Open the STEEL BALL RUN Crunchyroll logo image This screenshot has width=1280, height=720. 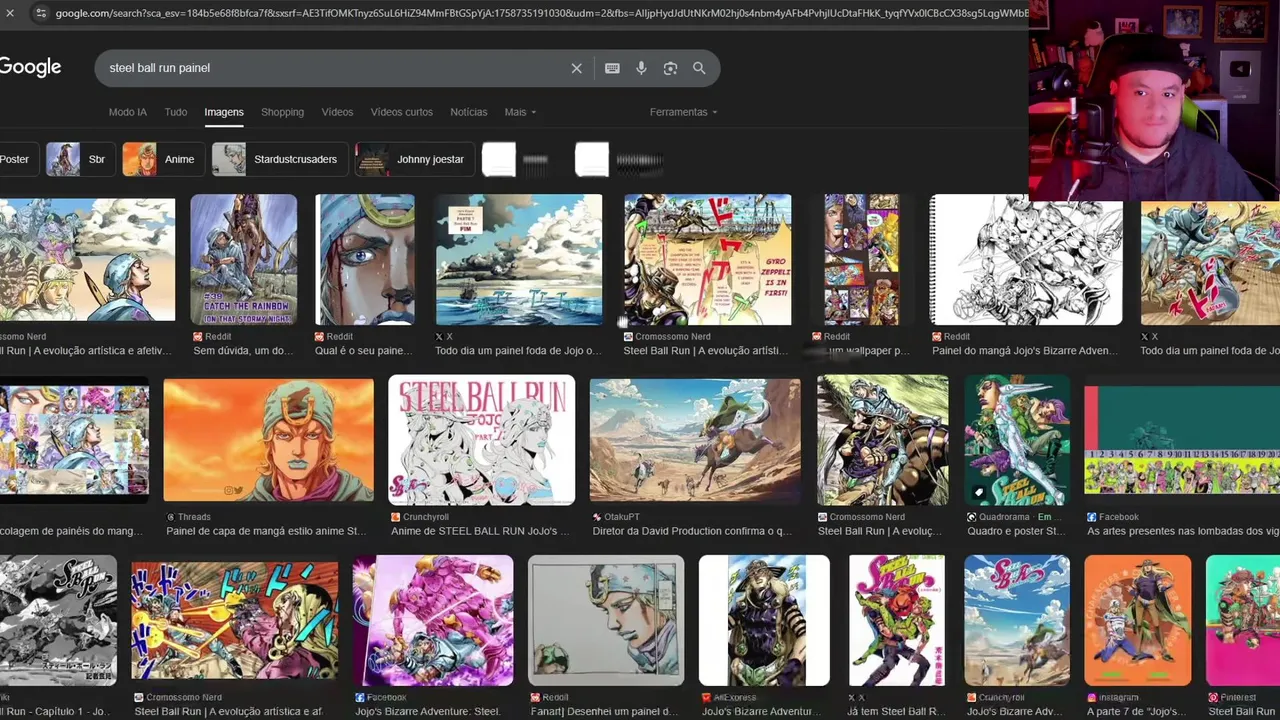tap(481, 440)
